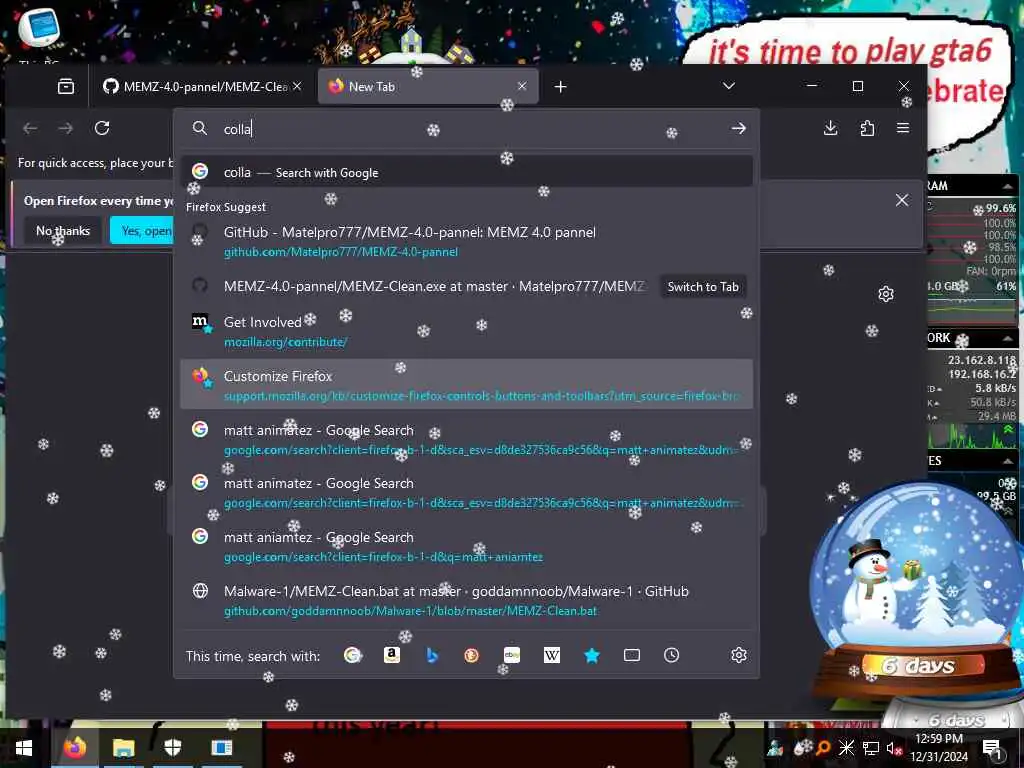Click Firefox in the taskbar
Screen dimensions: 1024x768
click(74, 748)
